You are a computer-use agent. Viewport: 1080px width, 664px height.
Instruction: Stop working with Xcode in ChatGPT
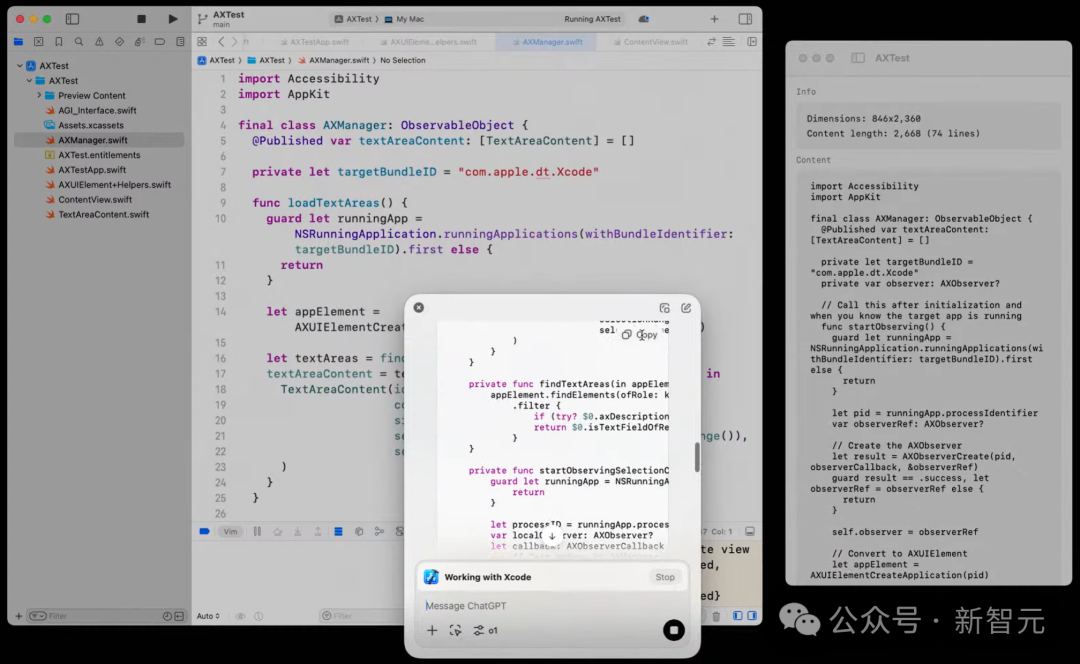665,577
